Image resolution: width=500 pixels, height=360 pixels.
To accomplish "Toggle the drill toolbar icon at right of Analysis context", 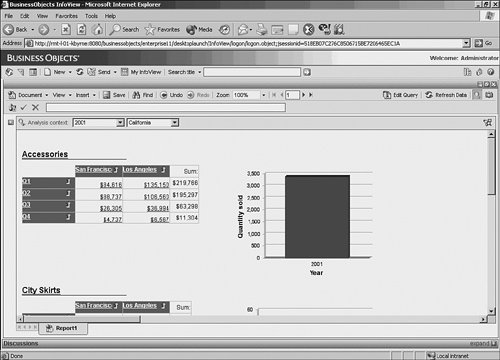I will [488, 123].
